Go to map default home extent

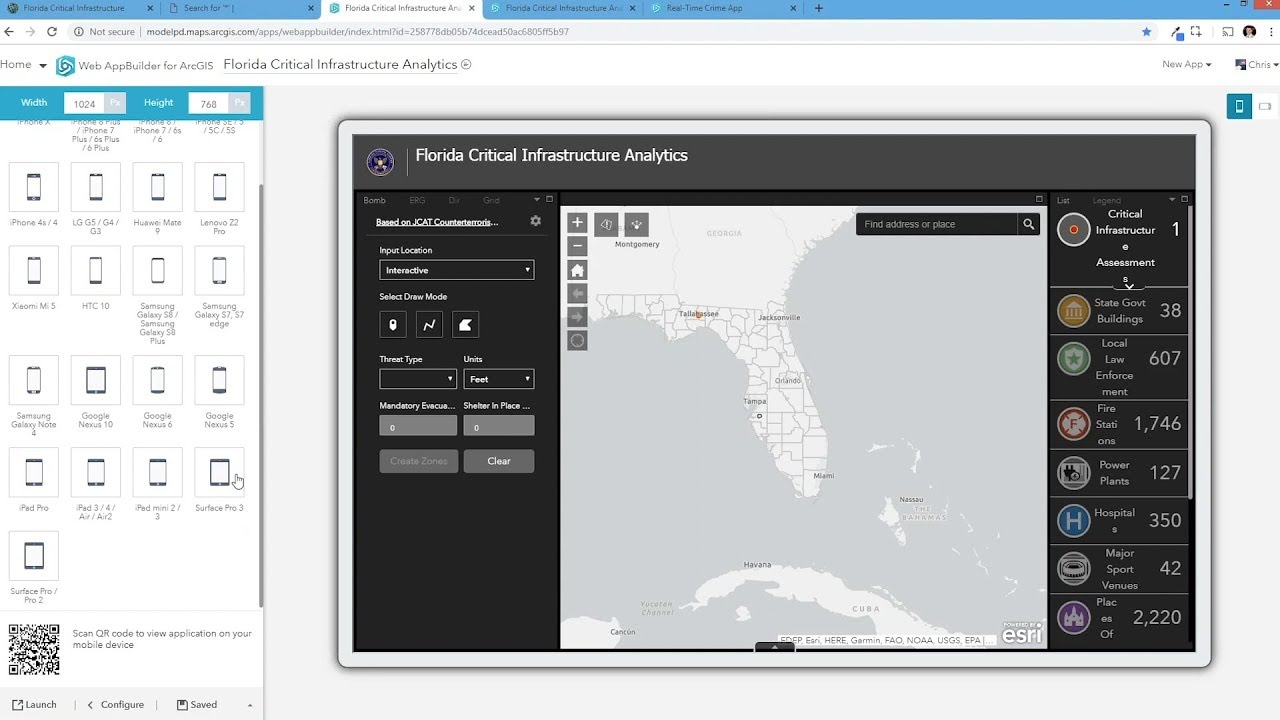(577, 270)
